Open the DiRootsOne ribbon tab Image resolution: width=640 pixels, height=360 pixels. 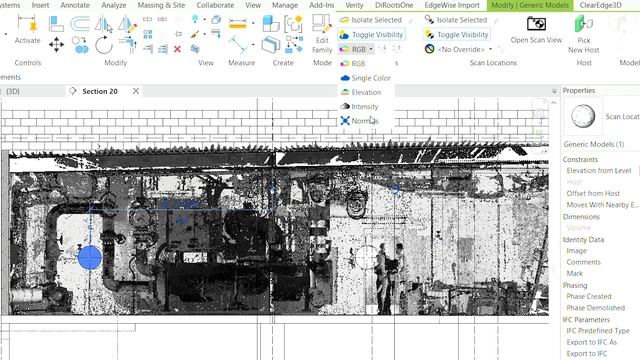click(394, 5)
